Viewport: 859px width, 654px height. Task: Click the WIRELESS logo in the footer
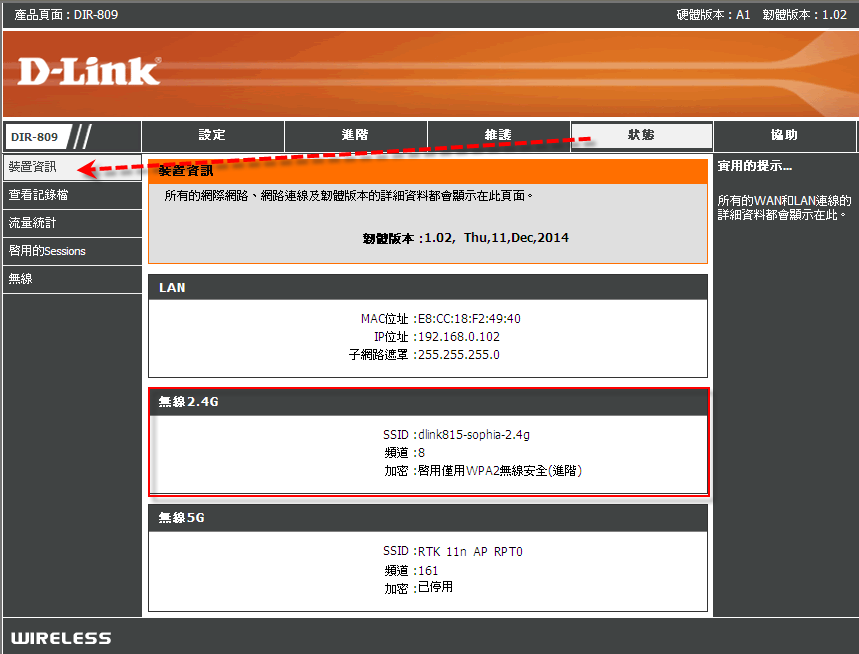tap(61, 638)
